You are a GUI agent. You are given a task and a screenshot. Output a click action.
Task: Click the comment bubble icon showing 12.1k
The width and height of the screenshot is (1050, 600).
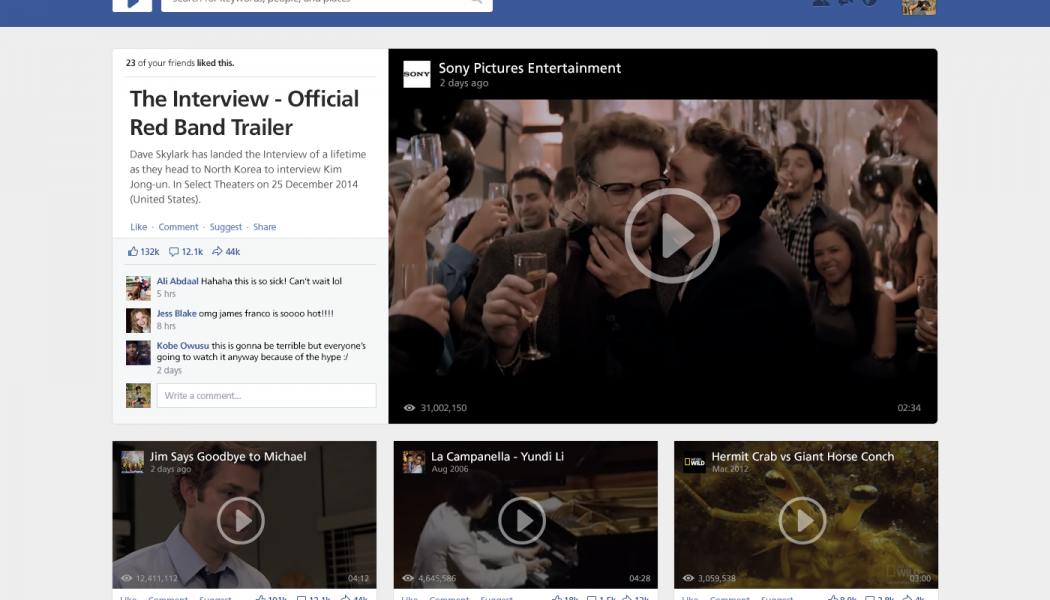tap(174, 252)
